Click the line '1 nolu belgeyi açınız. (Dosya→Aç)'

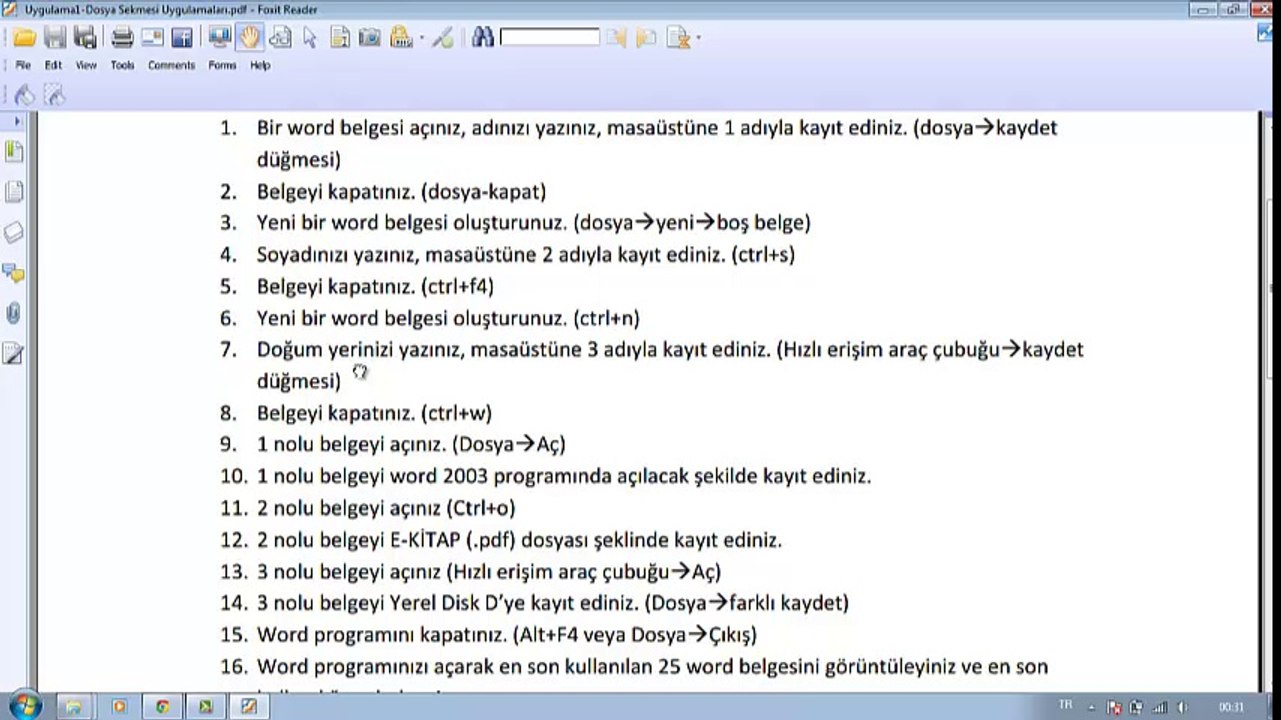pyautogui.click(x=411, y=444)
